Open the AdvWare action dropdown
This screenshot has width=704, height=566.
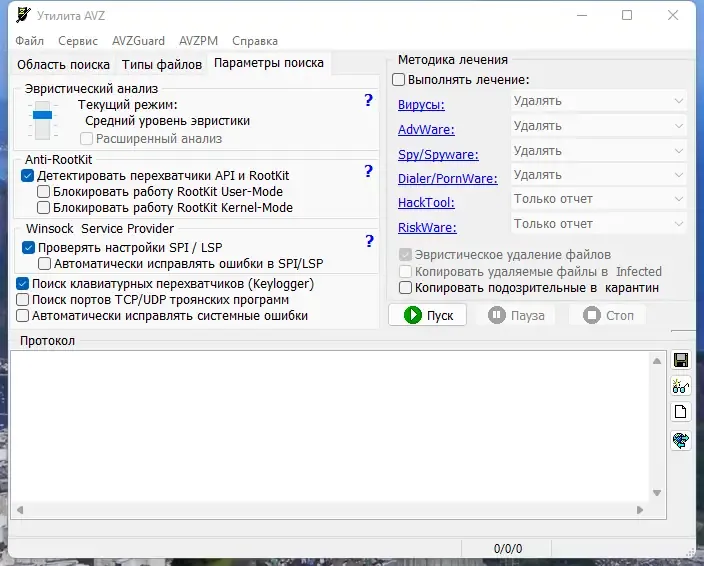click(598, 126)
